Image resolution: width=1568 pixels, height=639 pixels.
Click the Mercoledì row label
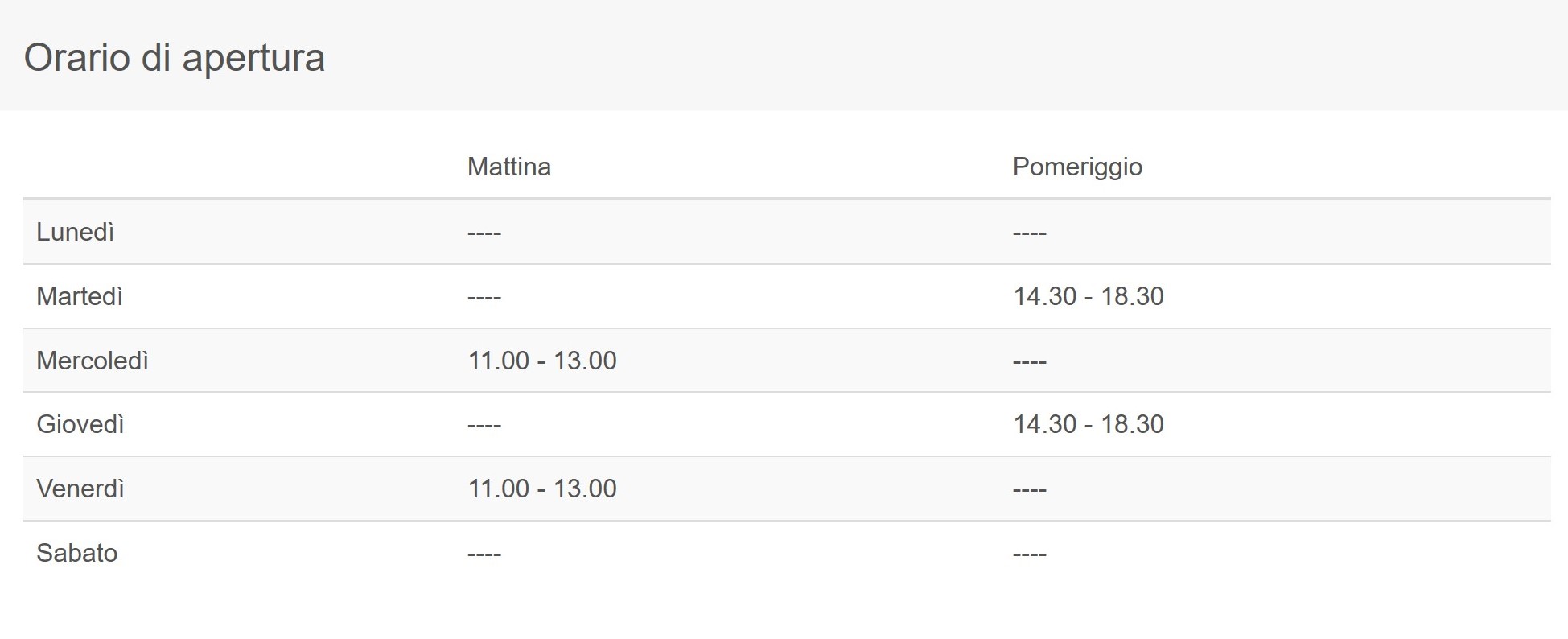(93, 361)
